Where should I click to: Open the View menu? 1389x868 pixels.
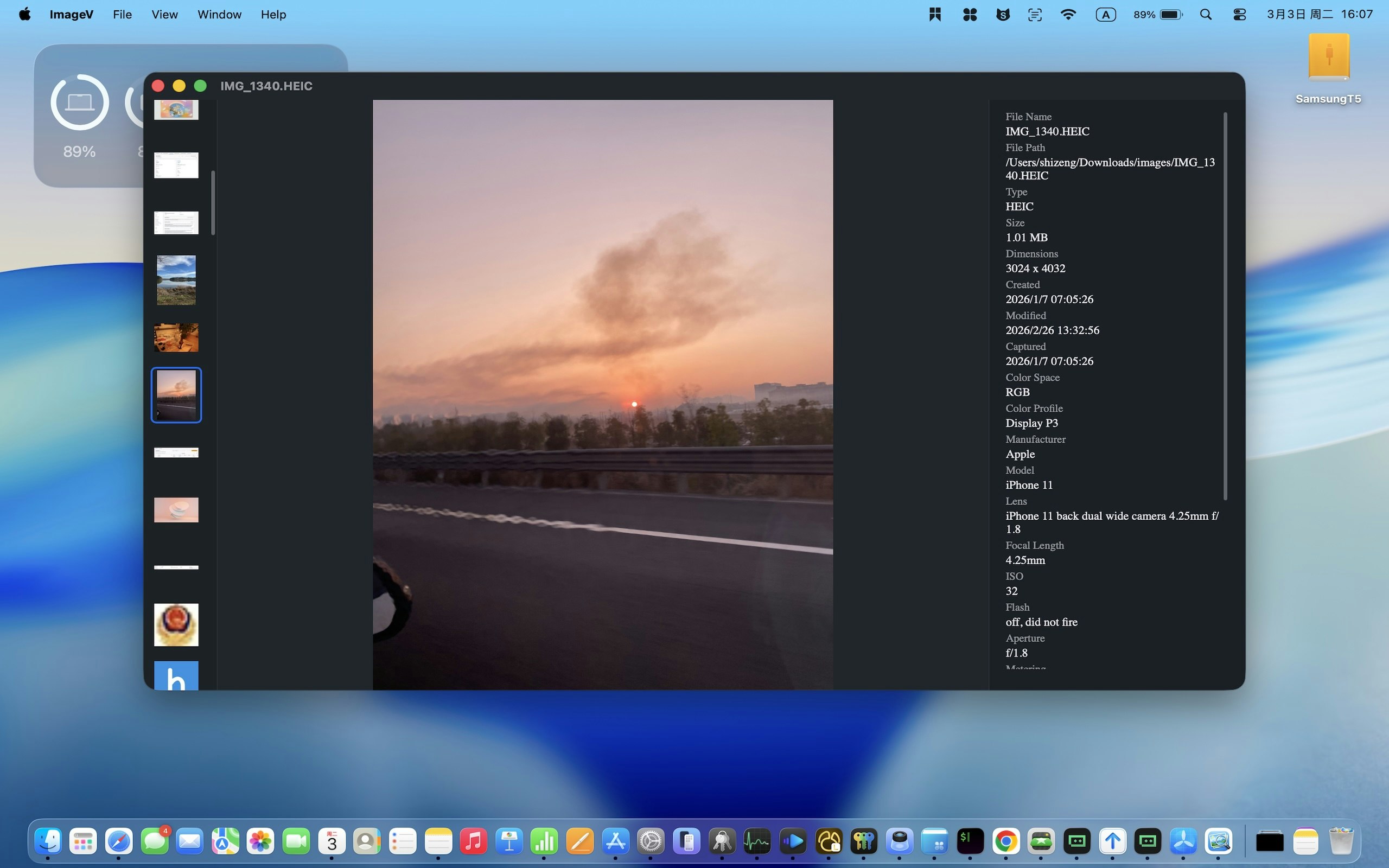coord(164,14)
